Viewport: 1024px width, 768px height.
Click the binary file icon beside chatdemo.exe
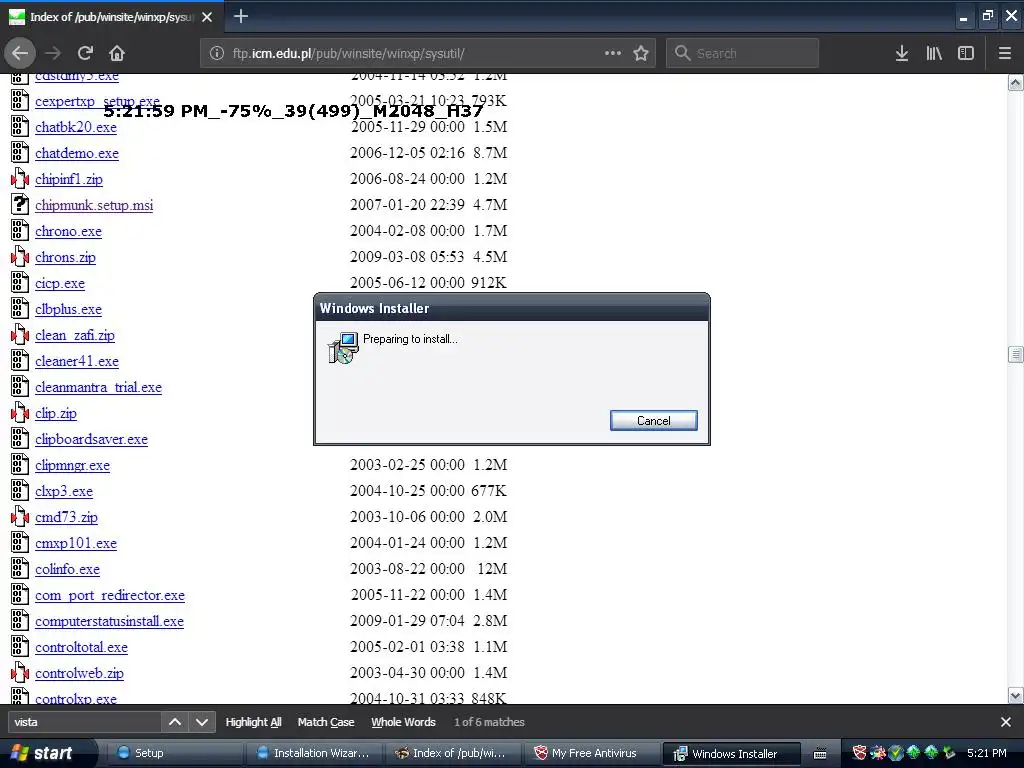coord(20,152)
